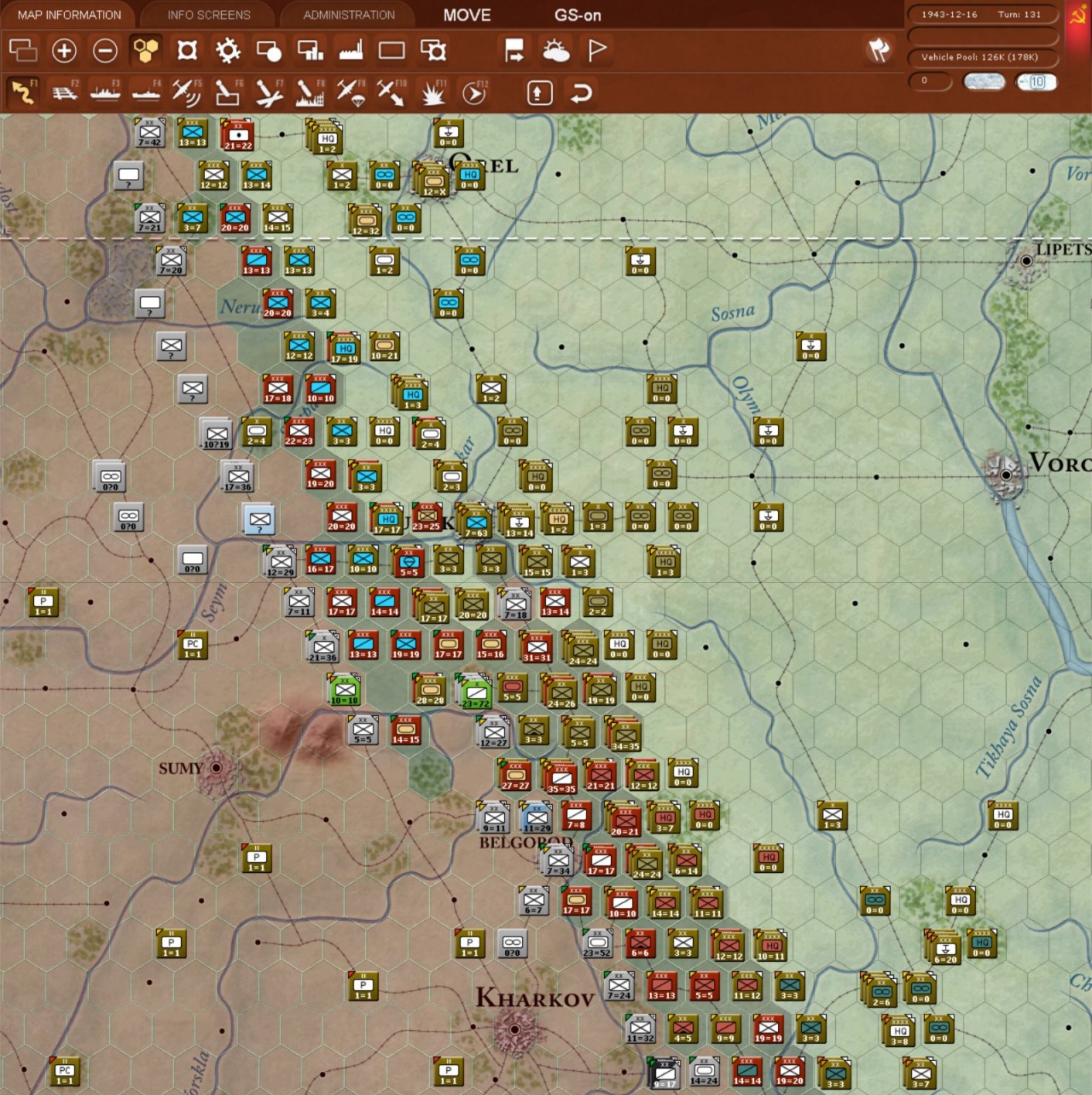The width and height of the screenshot is (1092, 1095).
Task: Select the gray German unit labeled 10?19
Action: click(216, 434)
